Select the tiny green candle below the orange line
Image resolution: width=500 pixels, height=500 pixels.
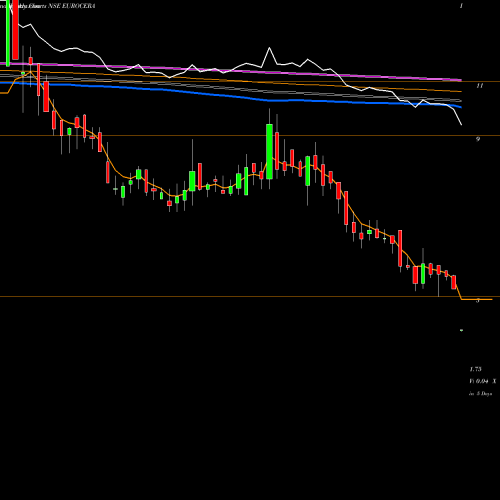461,330
